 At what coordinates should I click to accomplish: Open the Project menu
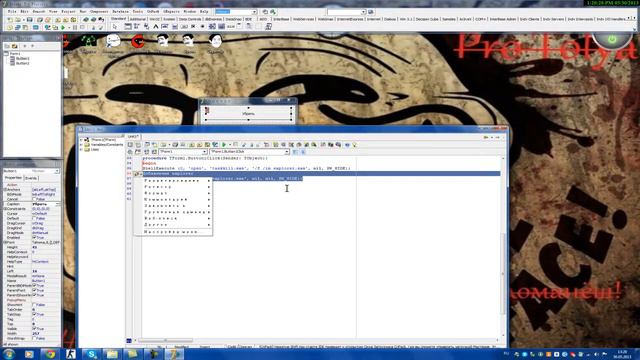(x=69, y=11)
